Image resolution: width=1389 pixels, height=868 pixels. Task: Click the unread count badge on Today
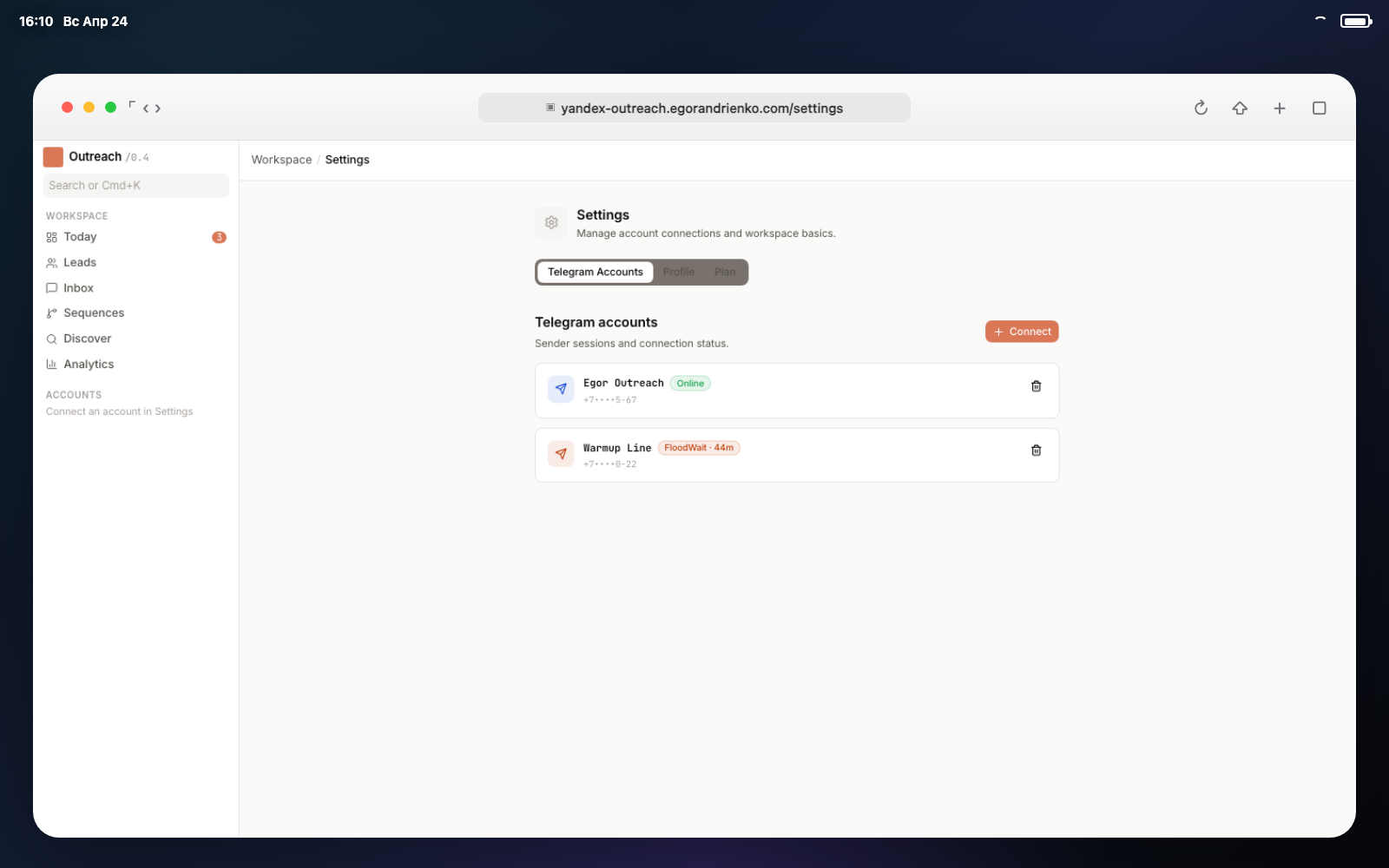click(219, 237)
